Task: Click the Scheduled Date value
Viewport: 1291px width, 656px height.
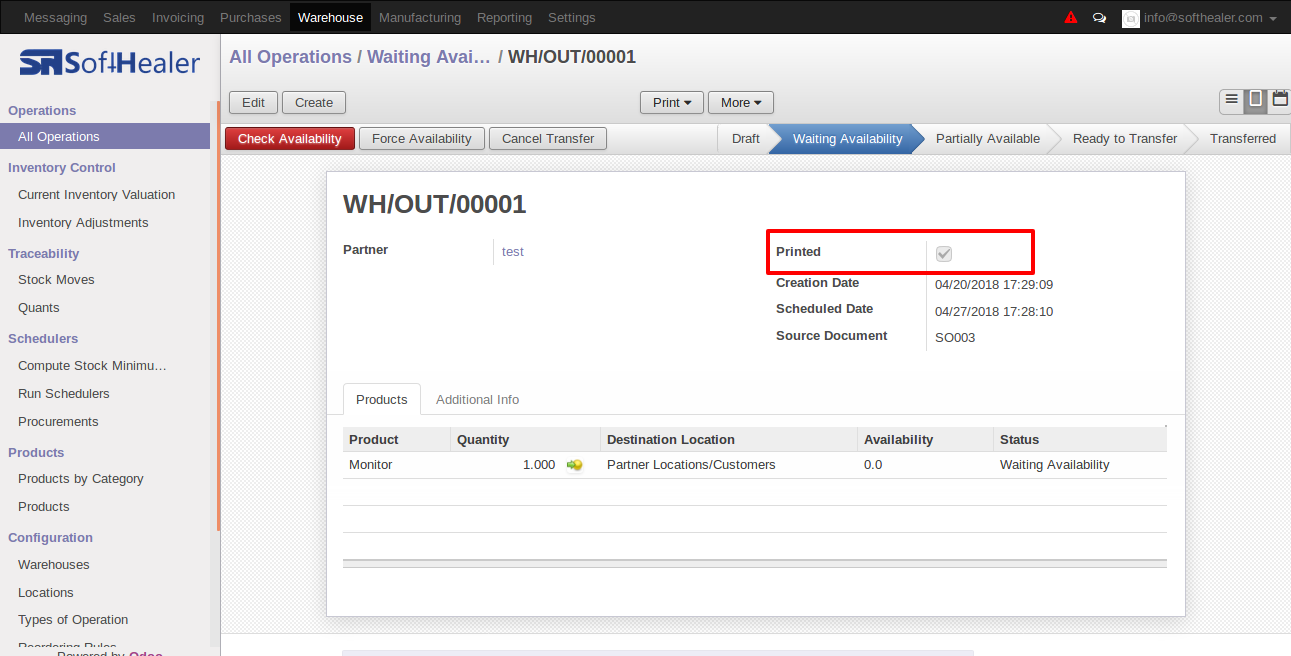Action: click(994, 312)
